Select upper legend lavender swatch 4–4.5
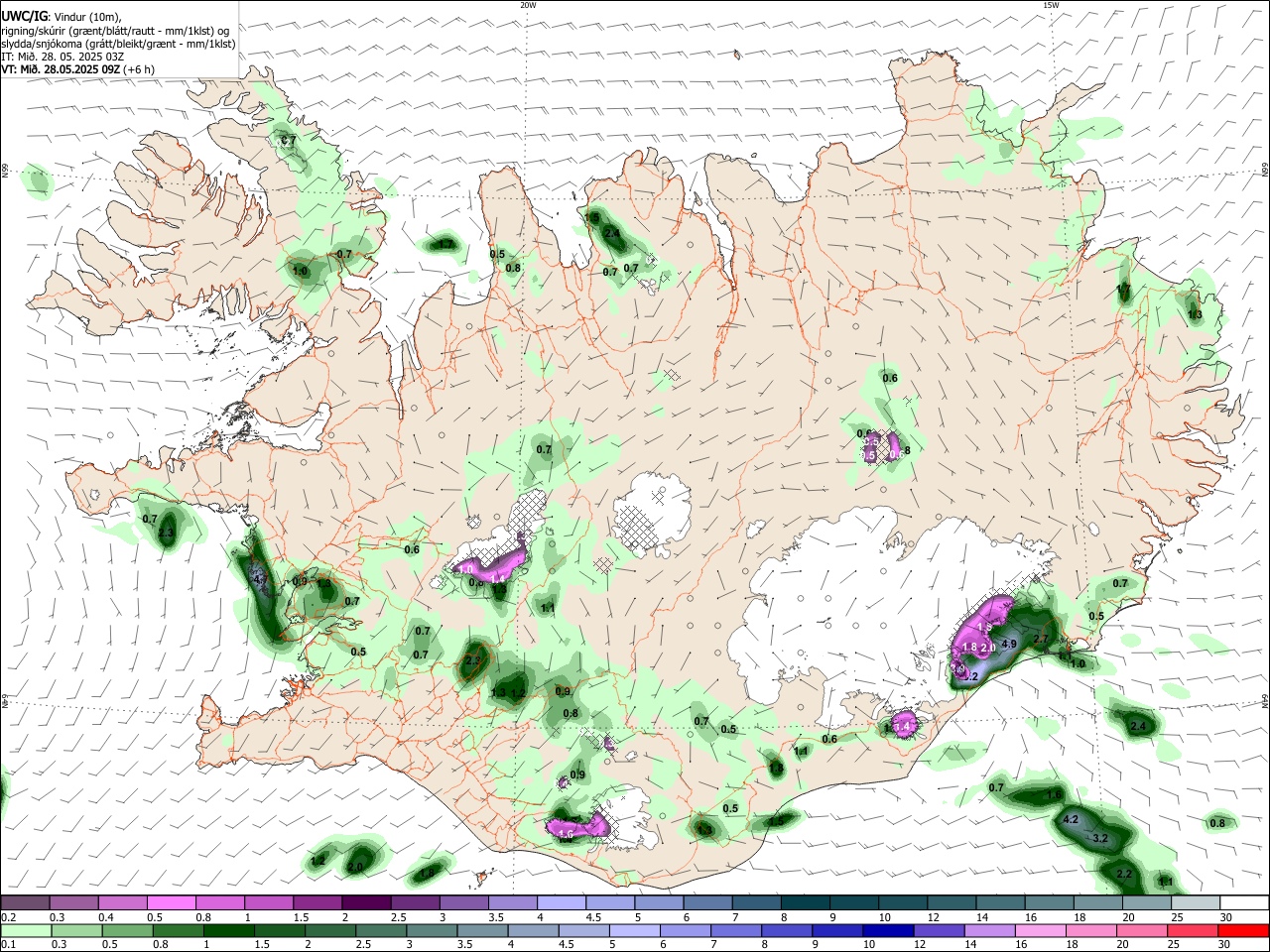This screenshot has height=952, width=1270. click(x=561, y=902)
